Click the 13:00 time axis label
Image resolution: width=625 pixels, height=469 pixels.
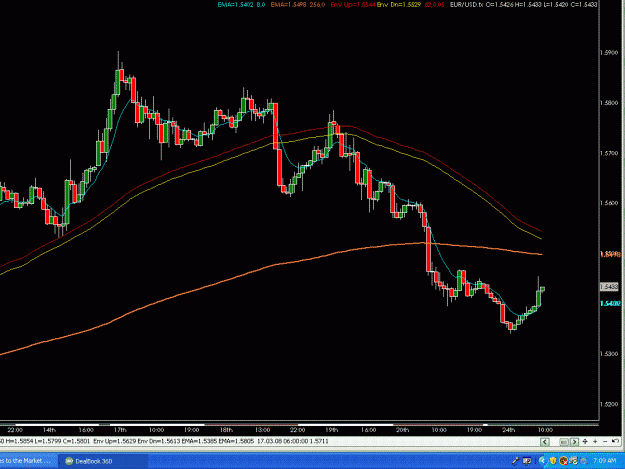coord(262,430)
